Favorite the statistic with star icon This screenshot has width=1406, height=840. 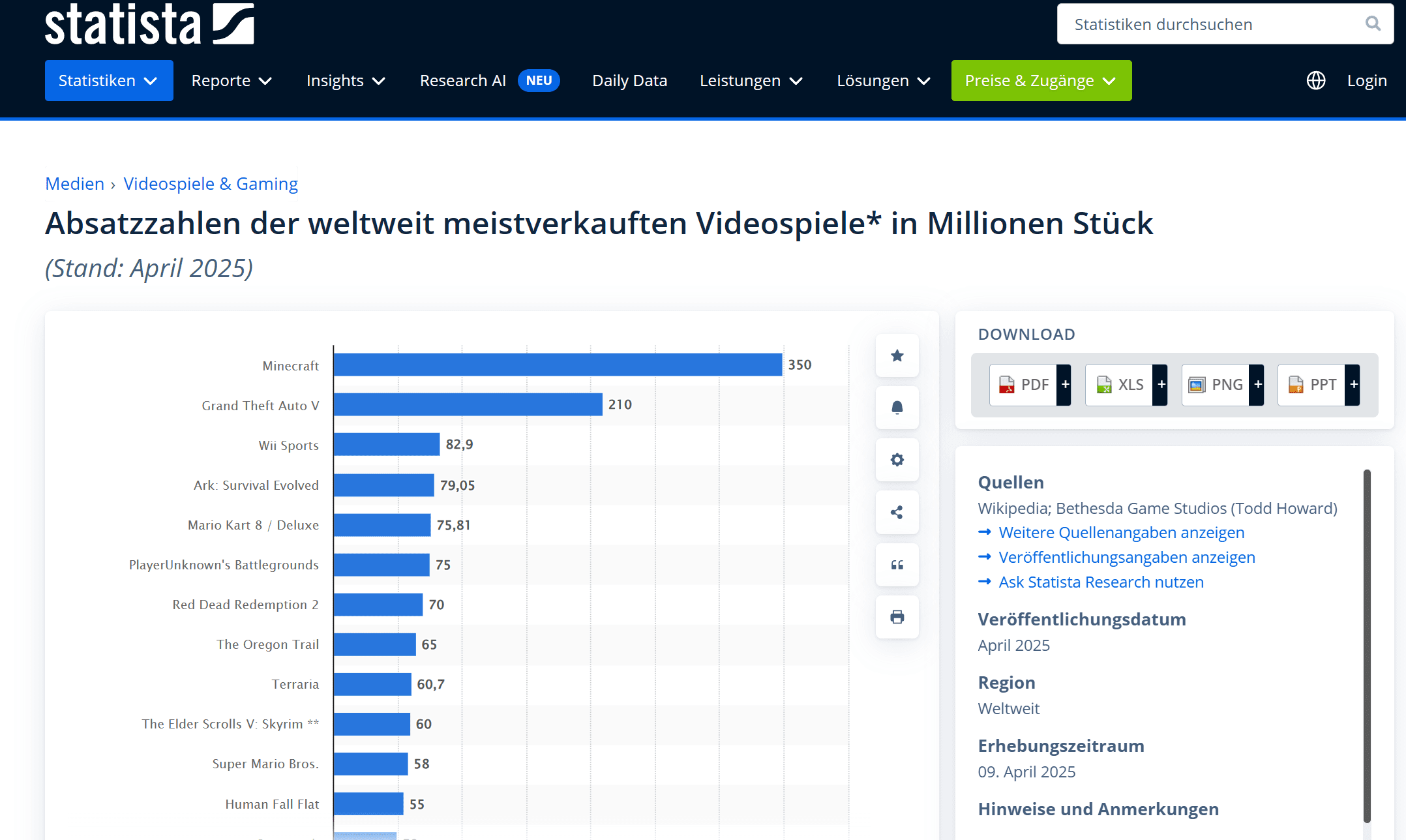(897, 355)
